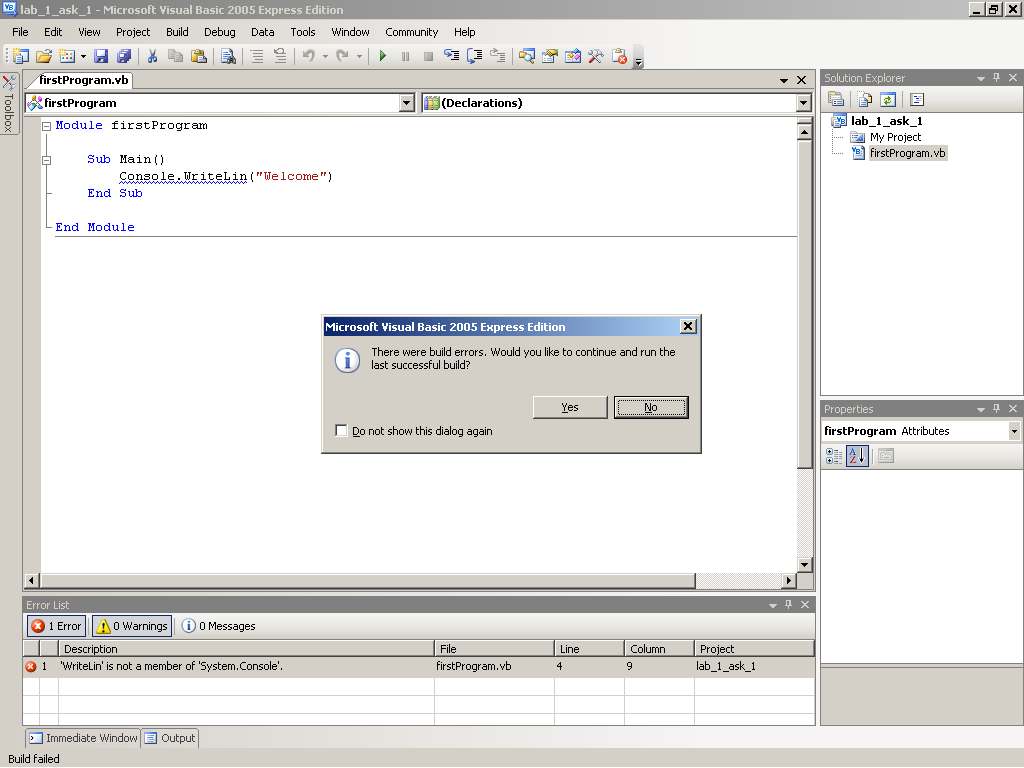Open the Properties Window toolbar icon

550,56
